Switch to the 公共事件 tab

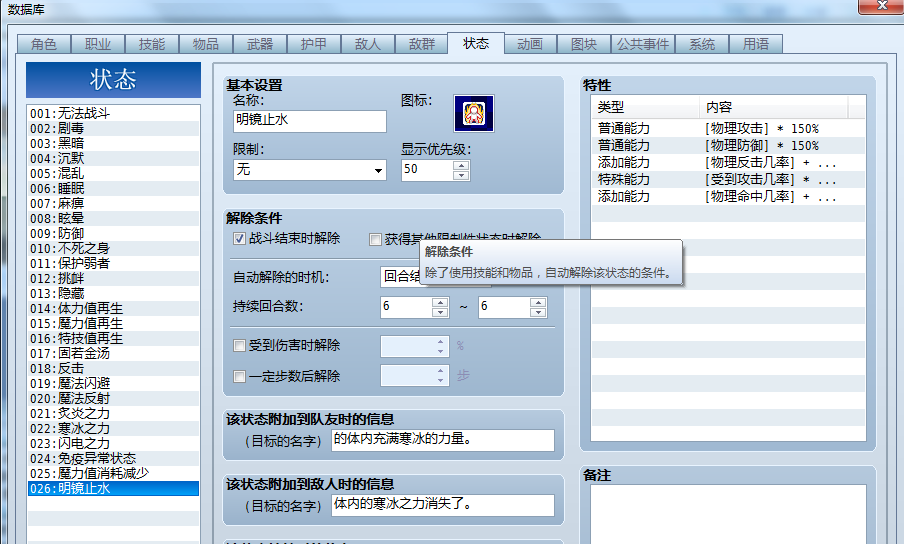(643, 44)
